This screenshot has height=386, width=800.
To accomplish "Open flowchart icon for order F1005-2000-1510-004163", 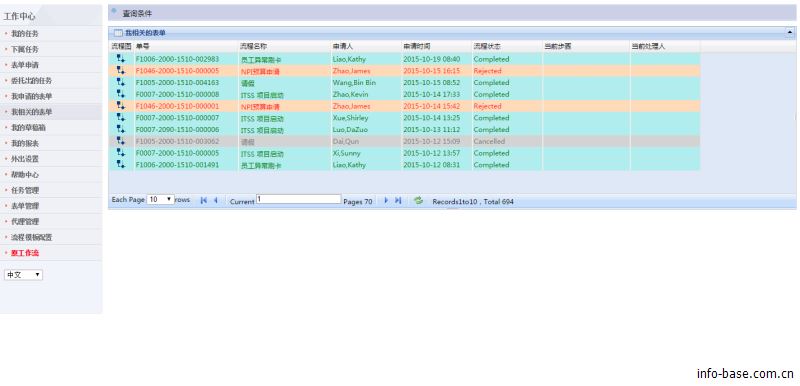I will click(x=121, y=82).
